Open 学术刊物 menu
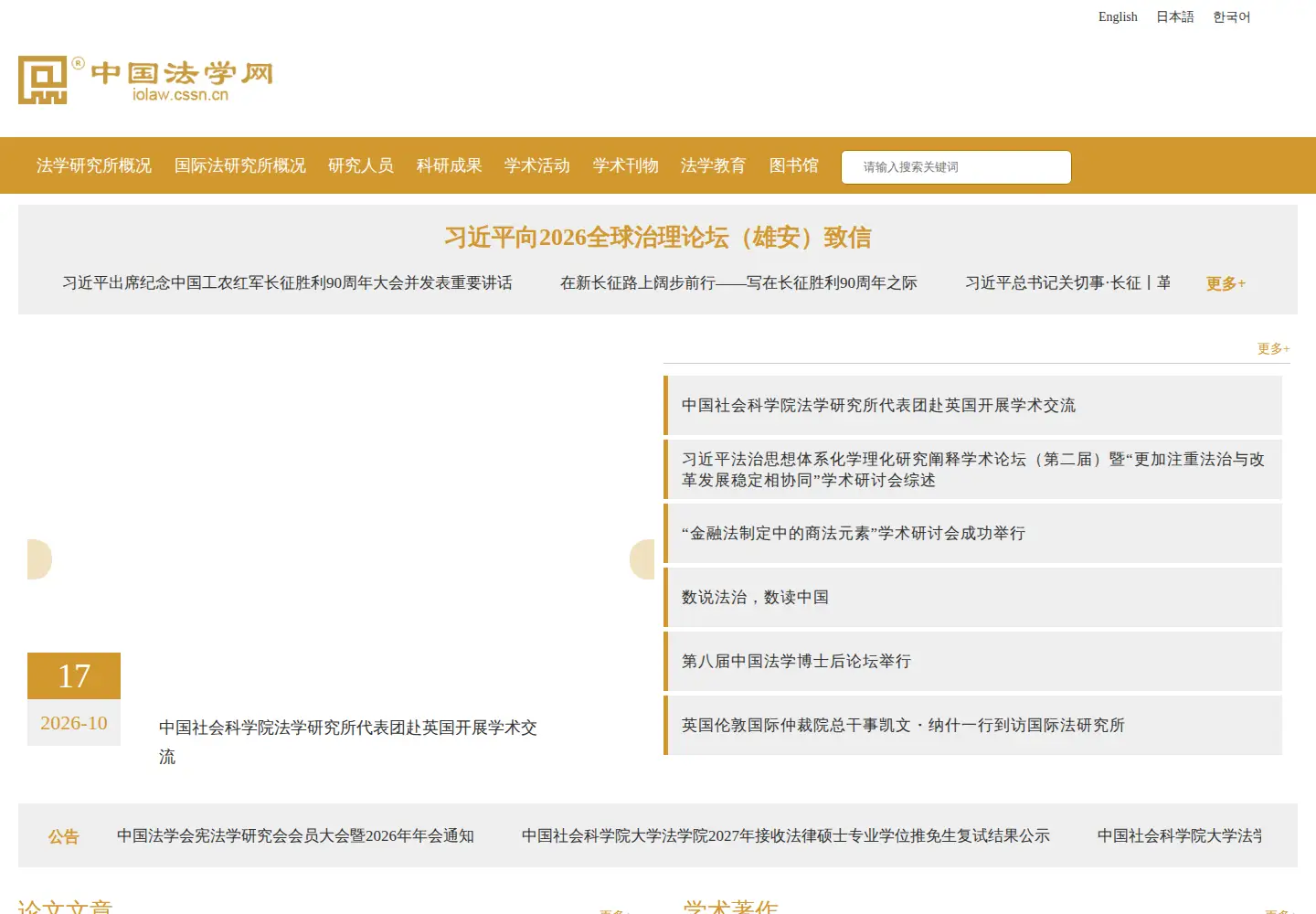This screenshot has height=914, width=1316. click(626, 165)
